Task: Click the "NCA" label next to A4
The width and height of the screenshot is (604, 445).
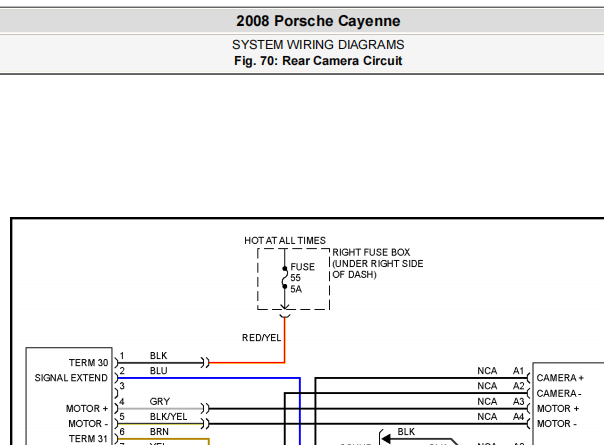Action: pyautogui.click(x=487, y=416)
